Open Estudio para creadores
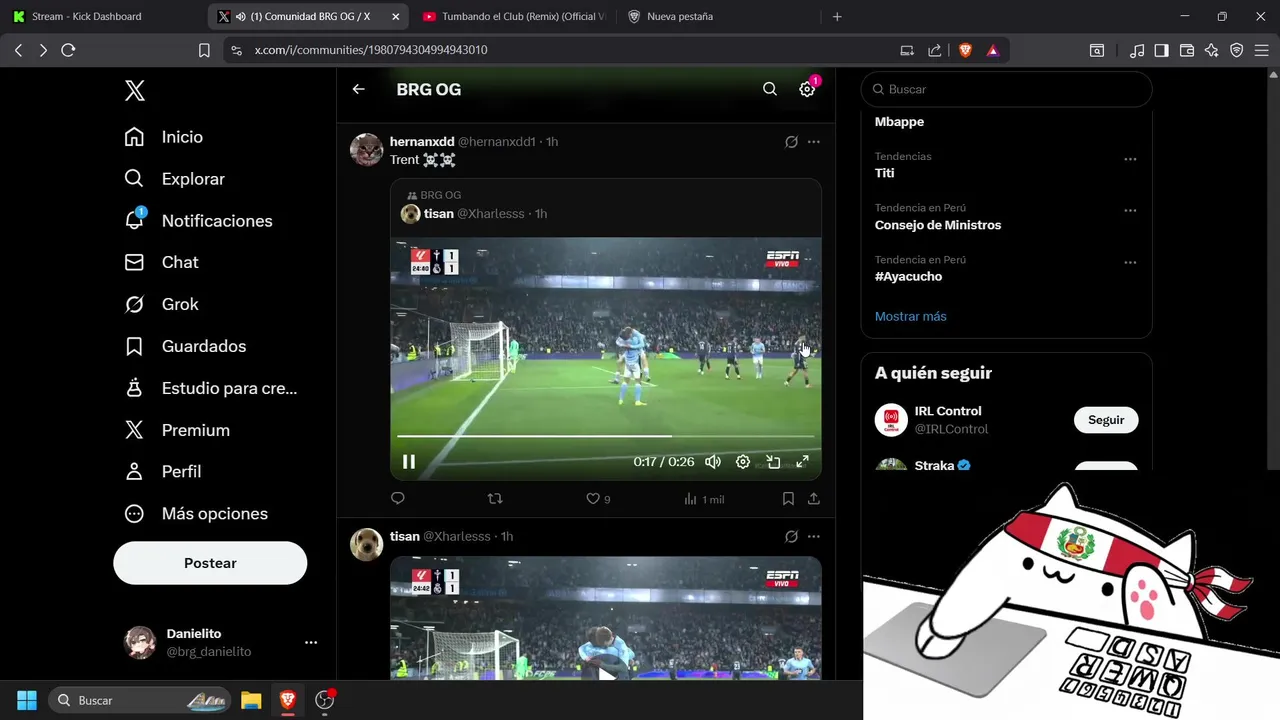Viewport: 1280px width, 720px height. (x=211, y=388)
